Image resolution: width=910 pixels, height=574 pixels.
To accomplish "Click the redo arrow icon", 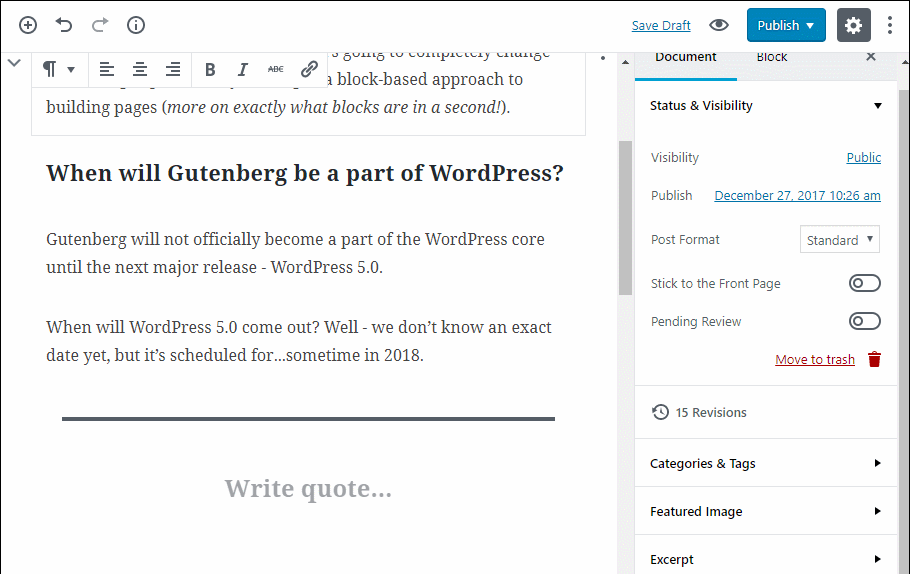I will 100,25.
